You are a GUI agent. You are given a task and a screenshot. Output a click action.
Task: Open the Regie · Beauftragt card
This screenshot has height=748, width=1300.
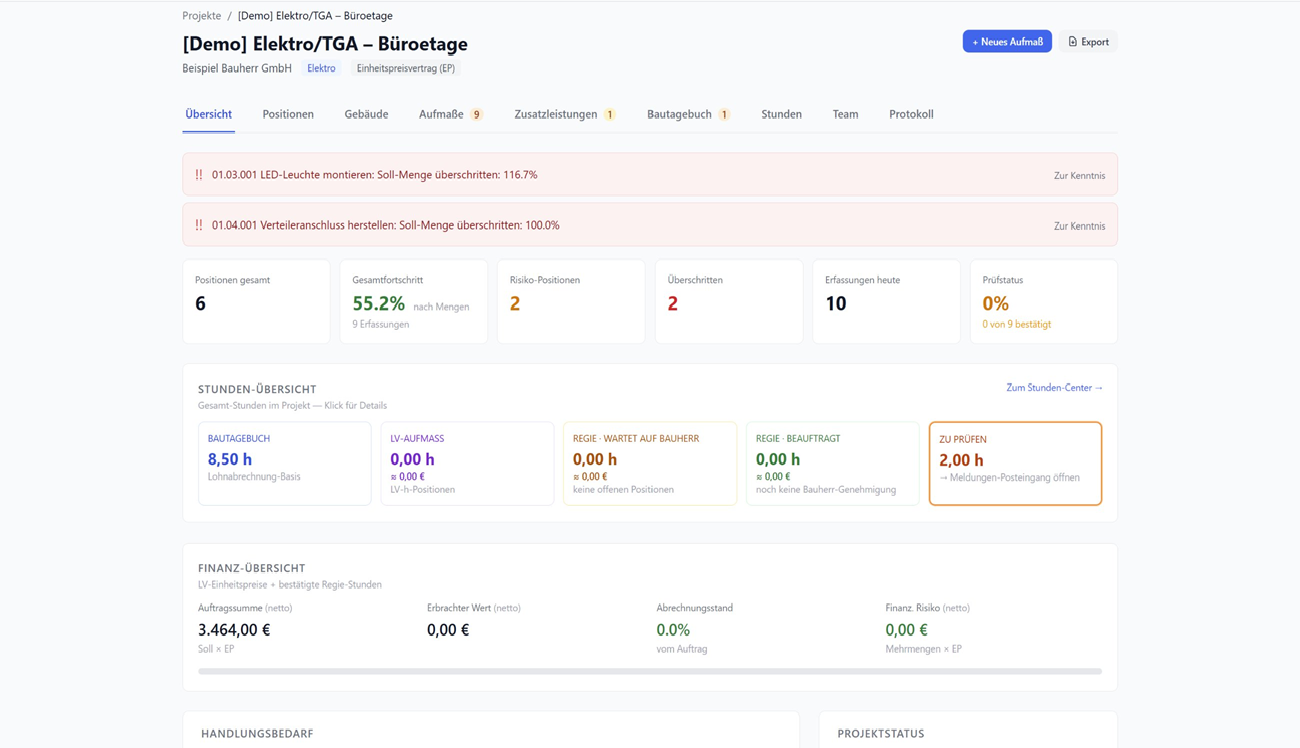832,463
